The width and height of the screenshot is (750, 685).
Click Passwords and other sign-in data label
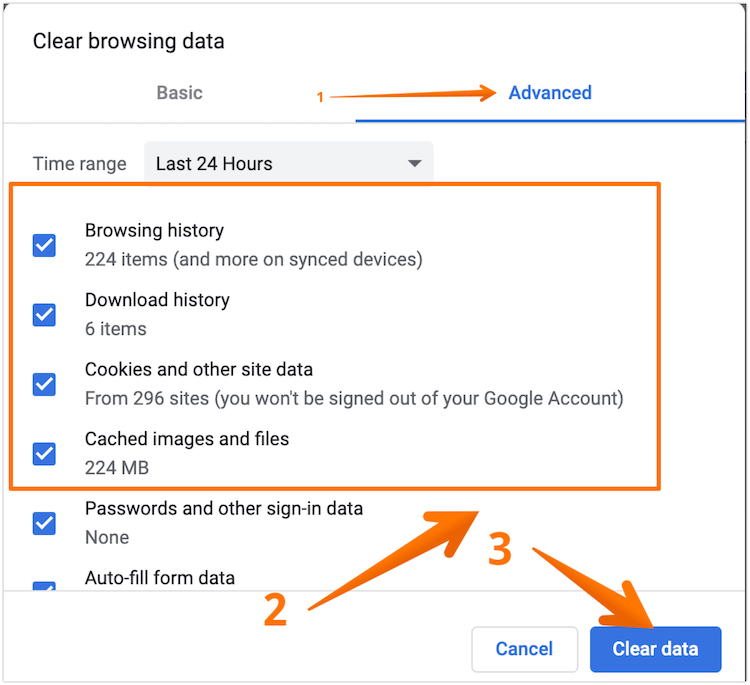coord(223,508)
